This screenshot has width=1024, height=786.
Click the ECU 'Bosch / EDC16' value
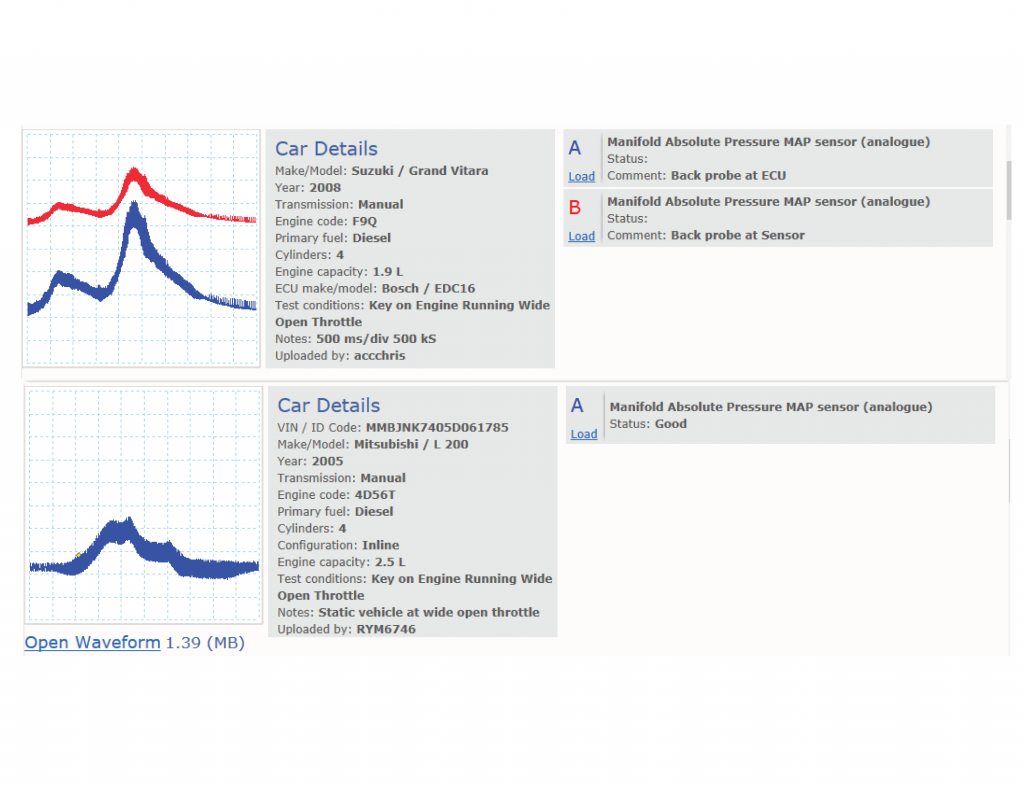tap(428, 289)
